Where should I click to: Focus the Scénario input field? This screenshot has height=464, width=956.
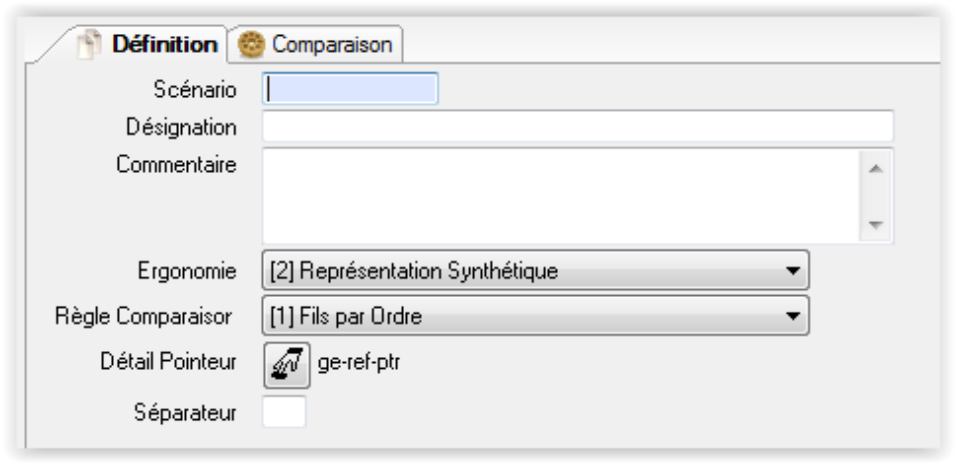coord(350,89)
